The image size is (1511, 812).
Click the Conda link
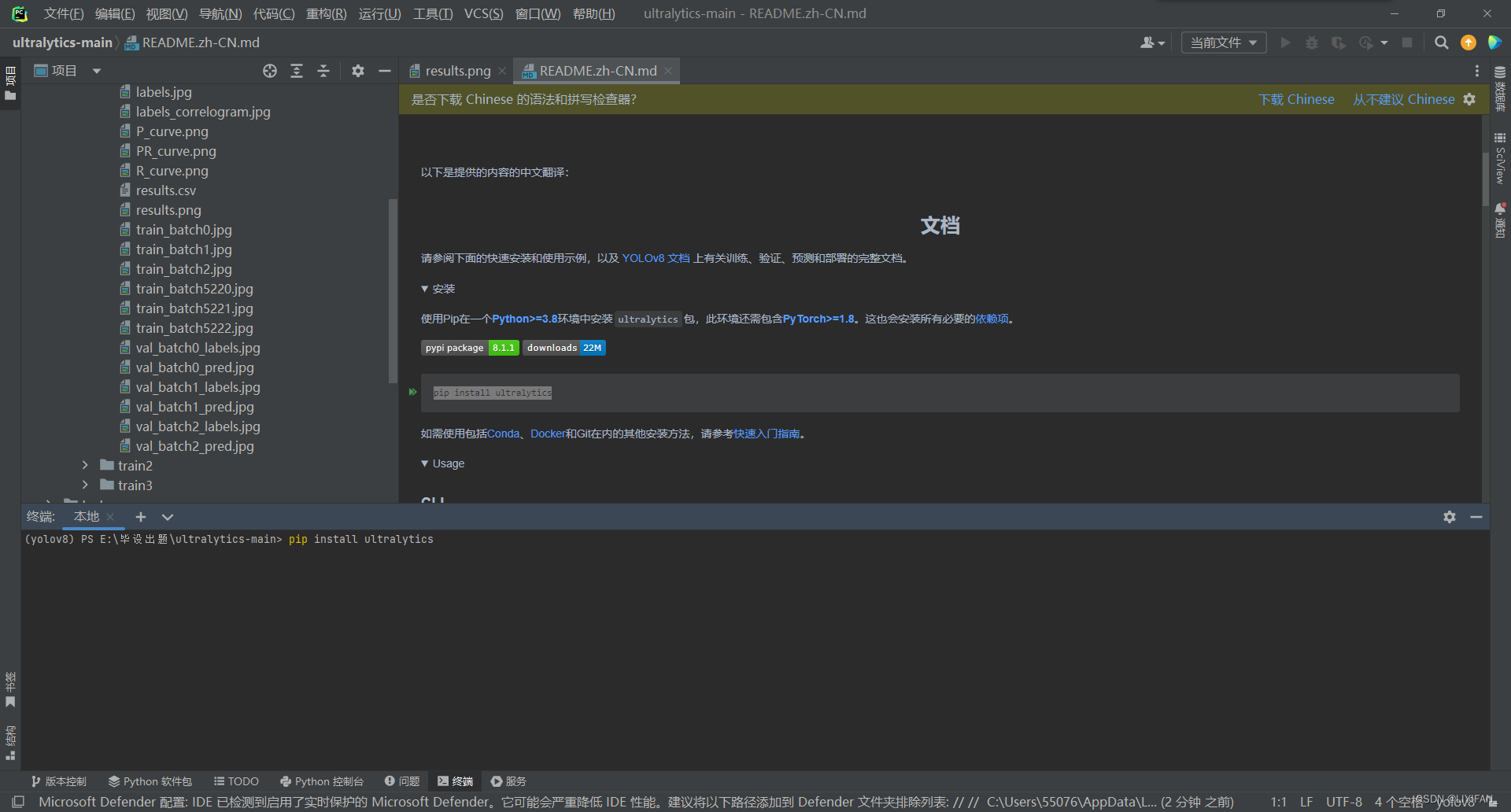coord(504,434)
